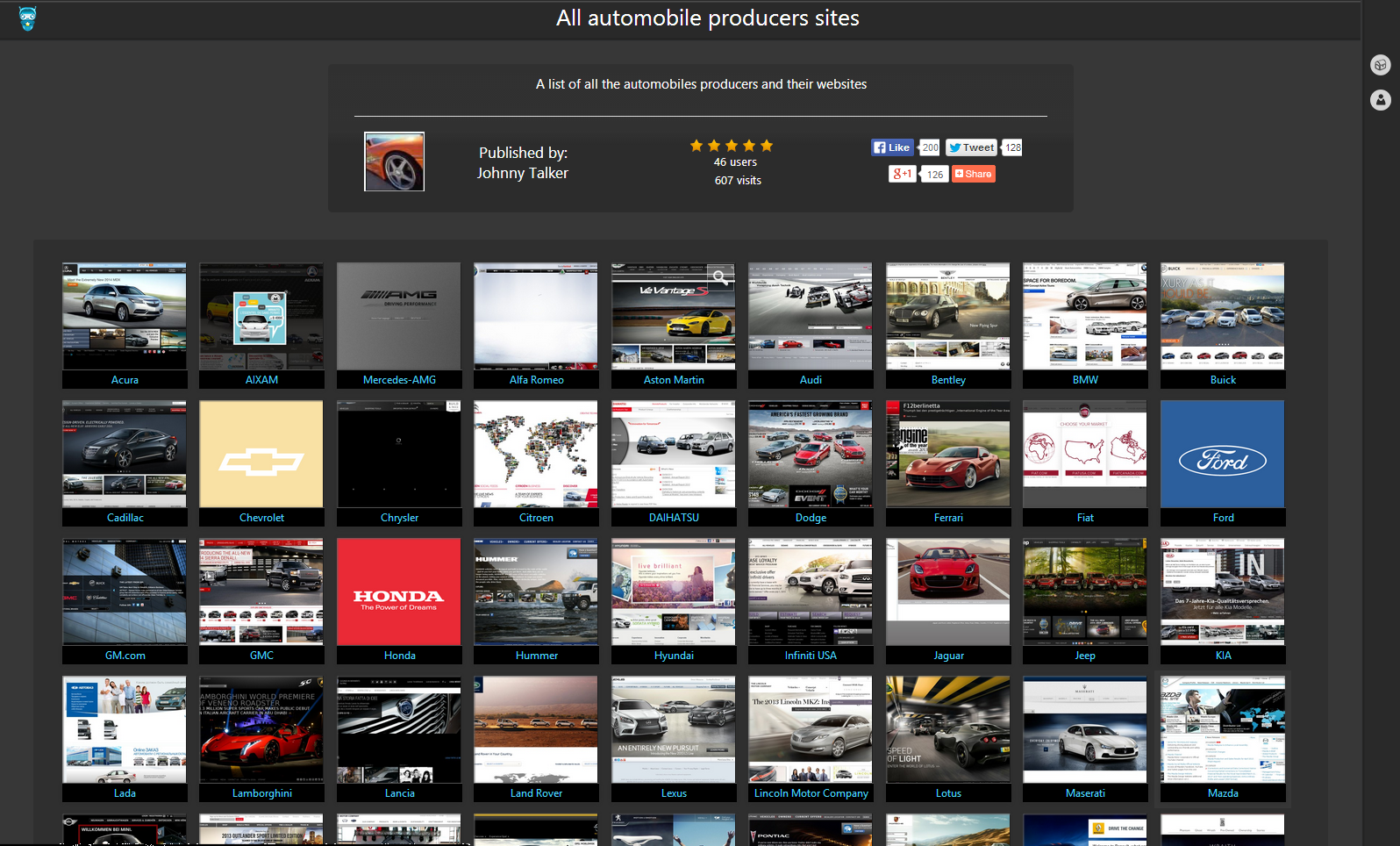Viewport: 1400px width, 846px height.
Task: Open the Jaguar site thumbnail
Action: pyautogui.click(x=948, y=592)
